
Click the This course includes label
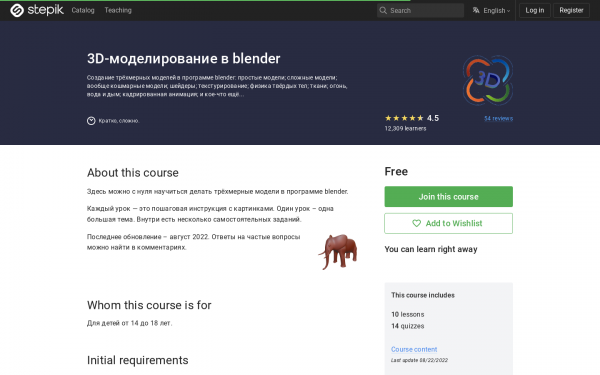[x=423, y=295]
